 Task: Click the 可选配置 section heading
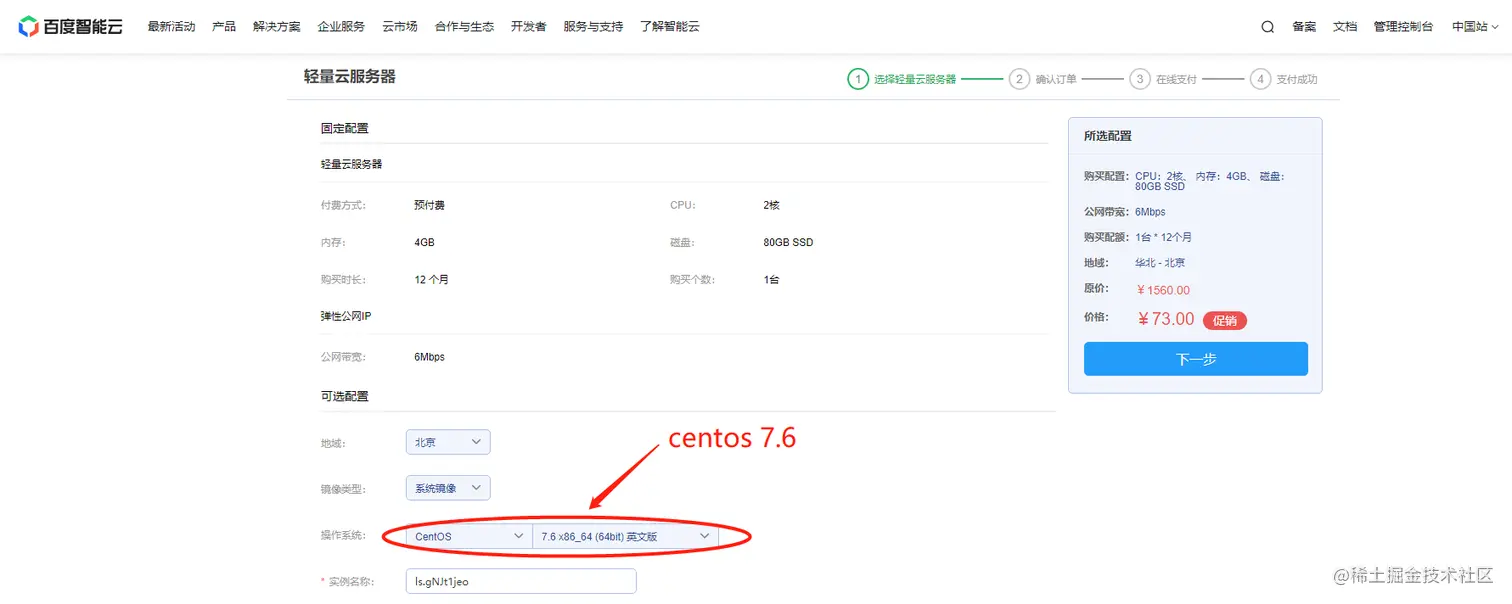345,396
